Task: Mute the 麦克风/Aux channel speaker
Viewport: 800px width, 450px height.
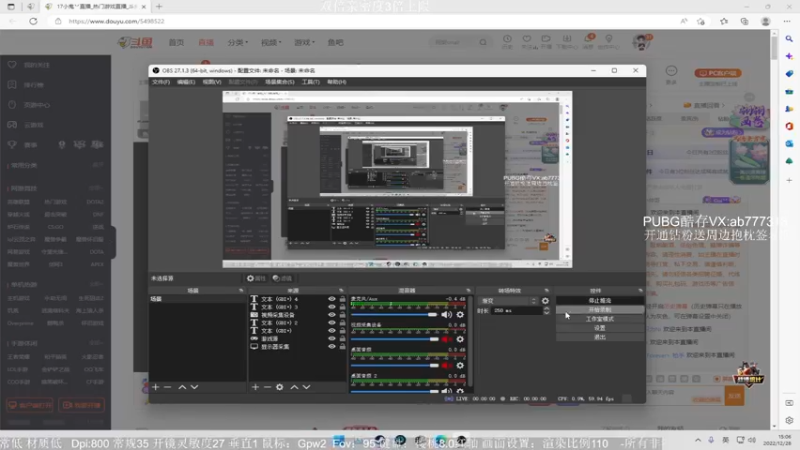Action: [x=446, y=315]
